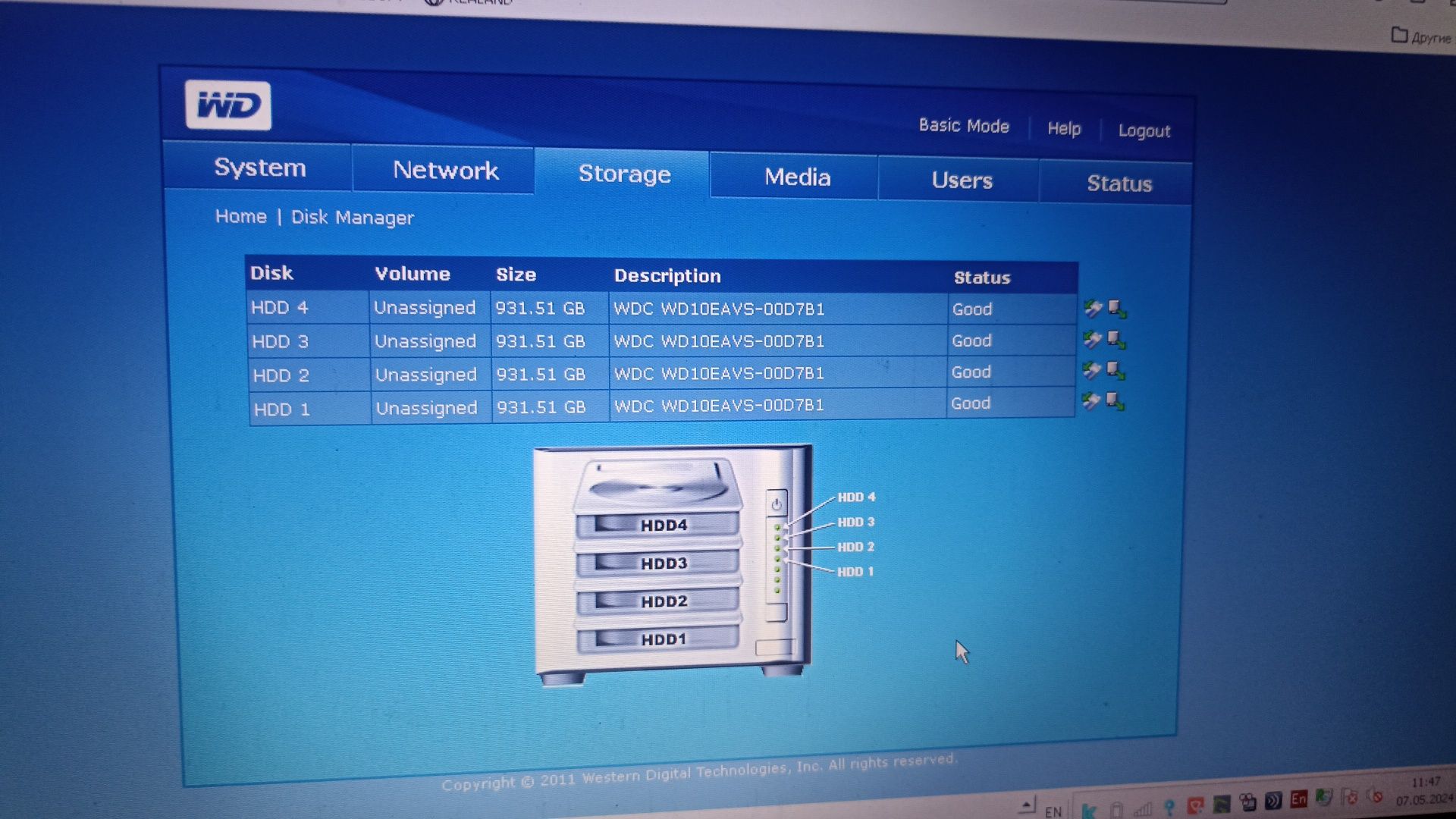Click the 'HDD 4' disk cell

click(x=308, y=307)
